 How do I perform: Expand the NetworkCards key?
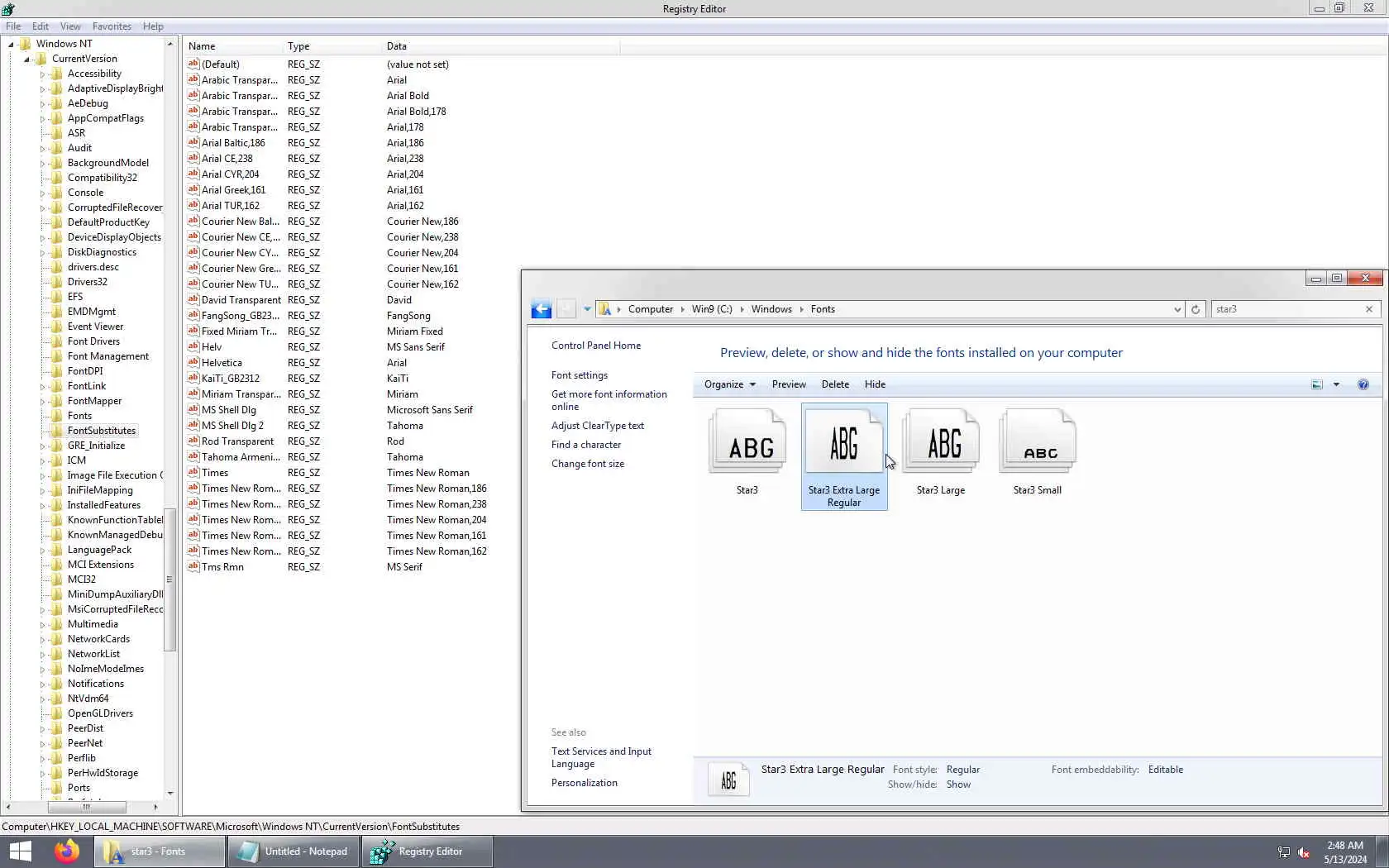click(42, 639)
